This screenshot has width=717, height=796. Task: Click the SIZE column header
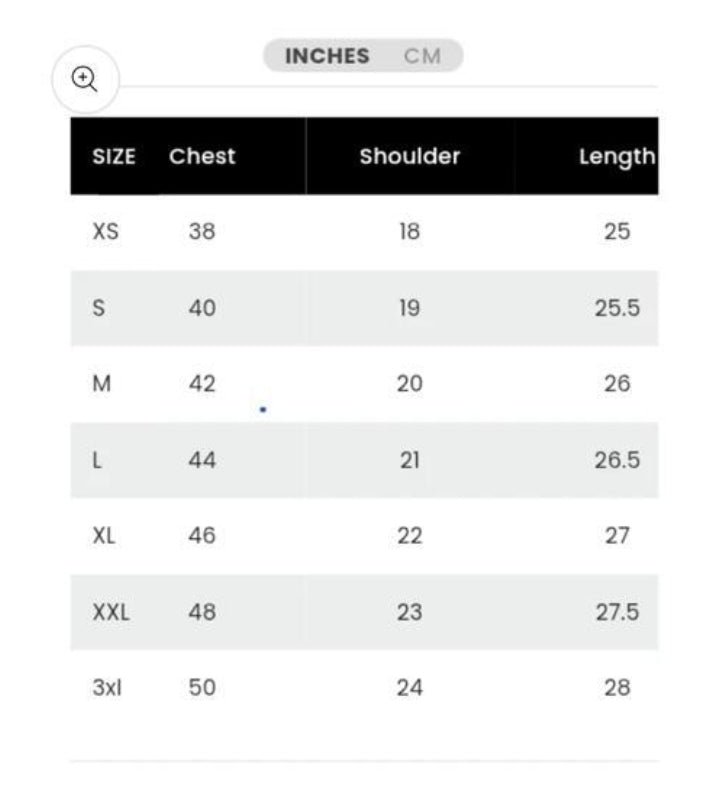point(114,156)
